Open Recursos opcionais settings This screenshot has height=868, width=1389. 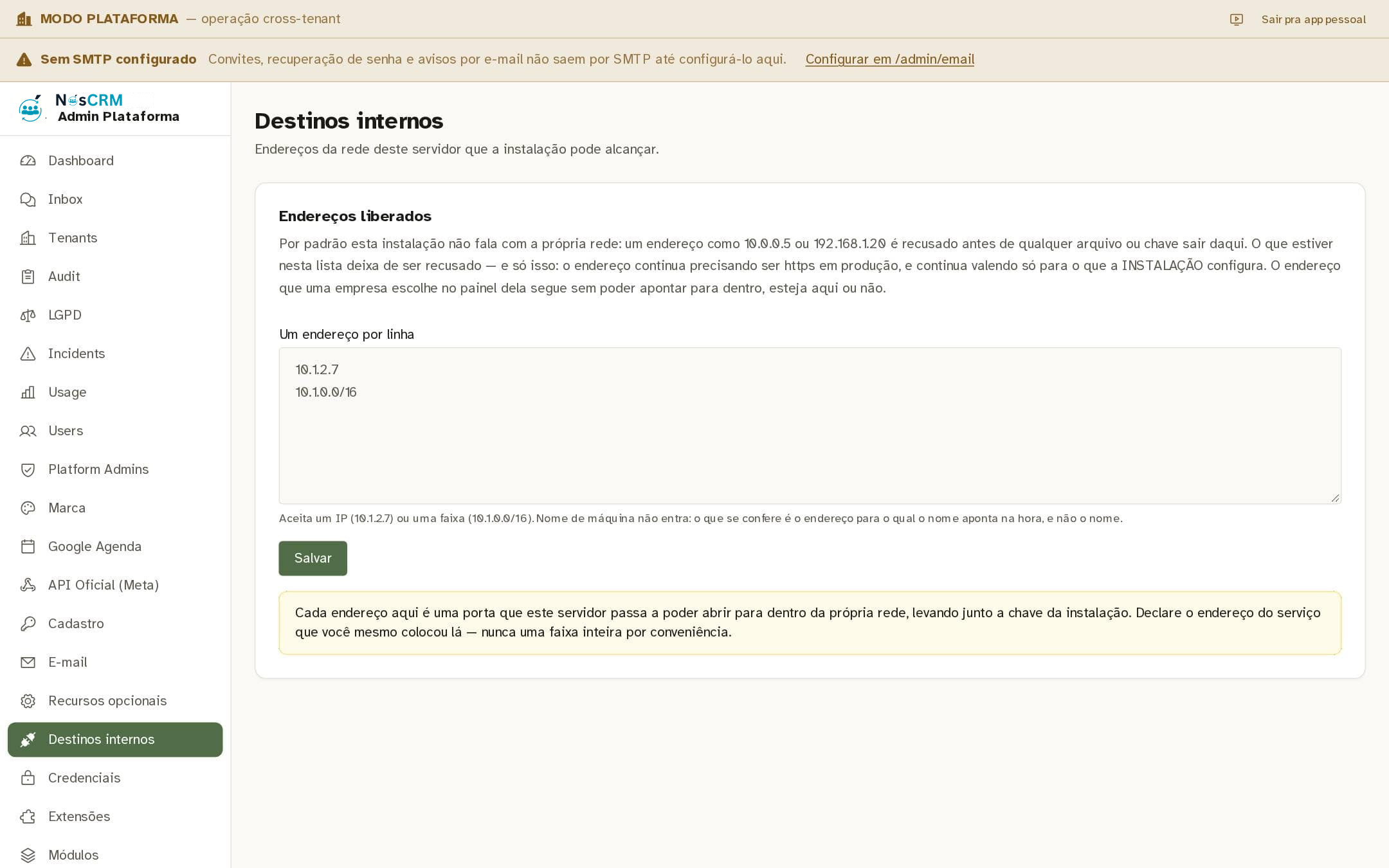click(115, 701)
